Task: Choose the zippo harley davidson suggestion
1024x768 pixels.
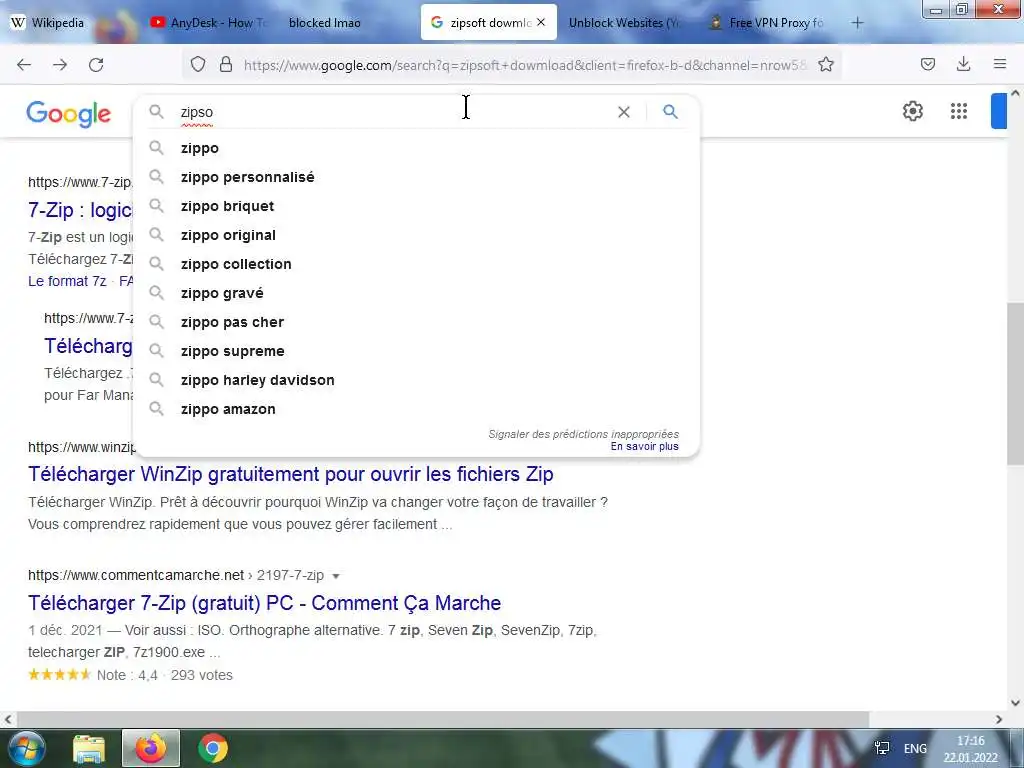Action: click(416, 380)
